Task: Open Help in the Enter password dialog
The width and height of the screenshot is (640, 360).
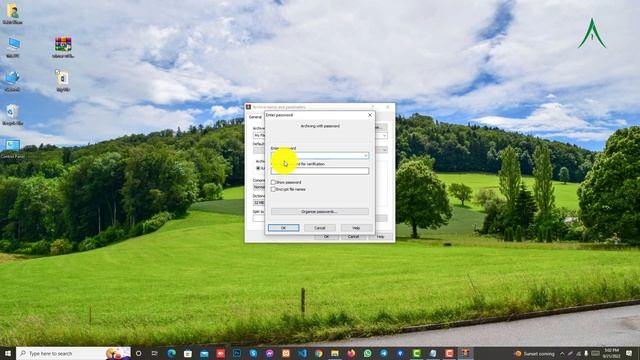Action: click(356, 228)
